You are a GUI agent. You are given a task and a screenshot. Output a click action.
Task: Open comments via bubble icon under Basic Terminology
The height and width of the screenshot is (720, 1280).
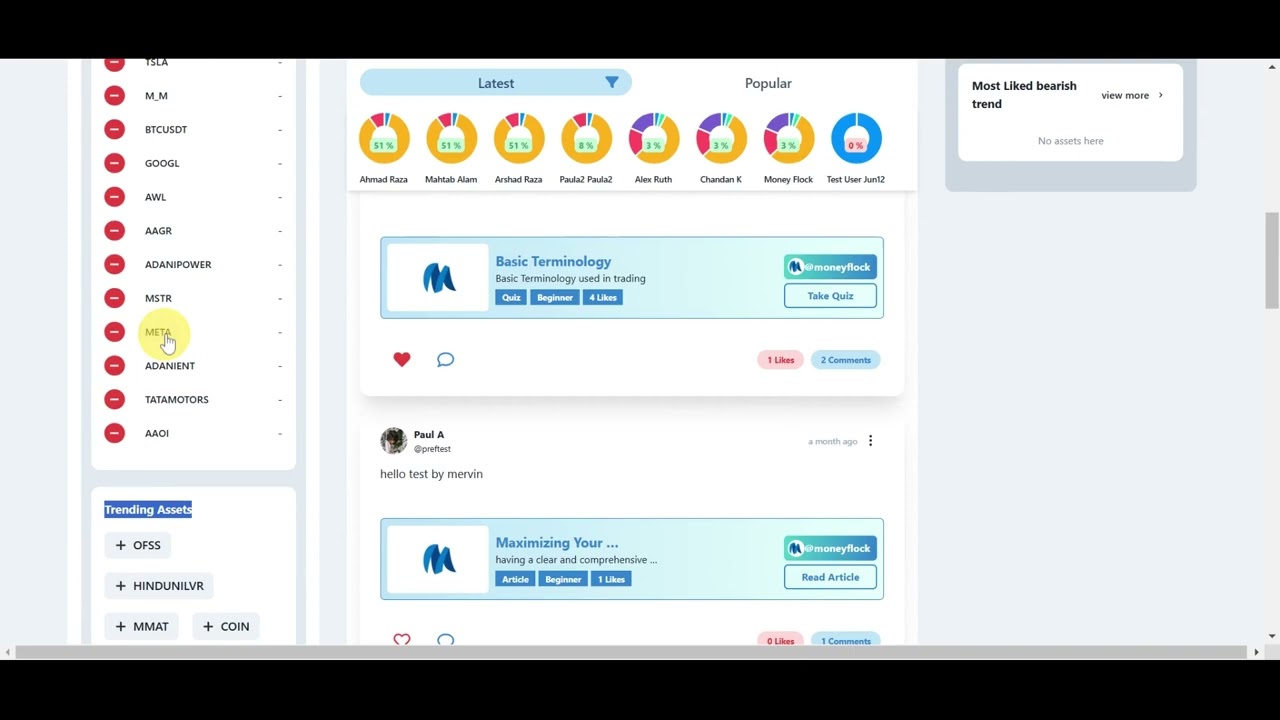pyautogui.click(x=445, y=360)
